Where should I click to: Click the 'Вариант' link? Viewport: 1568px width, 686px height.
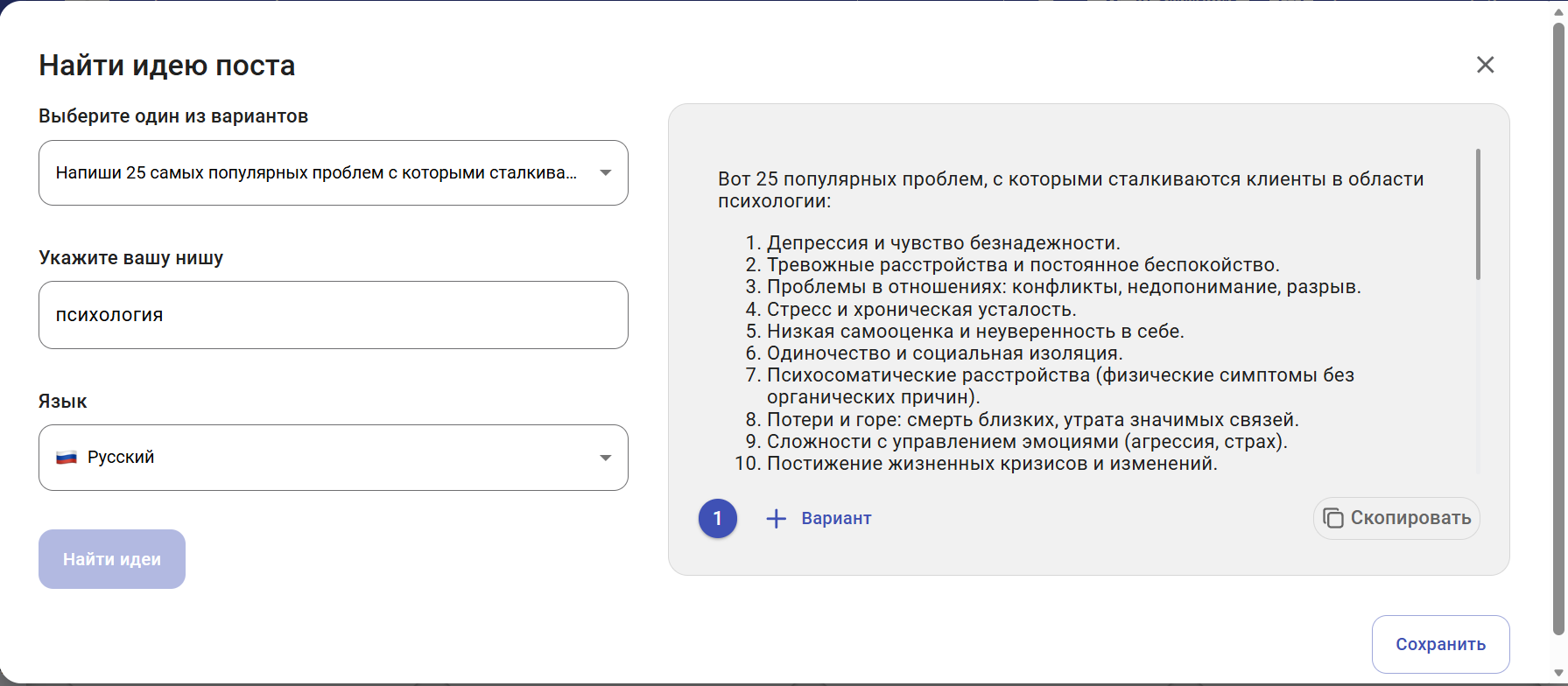tap(836, 519)
